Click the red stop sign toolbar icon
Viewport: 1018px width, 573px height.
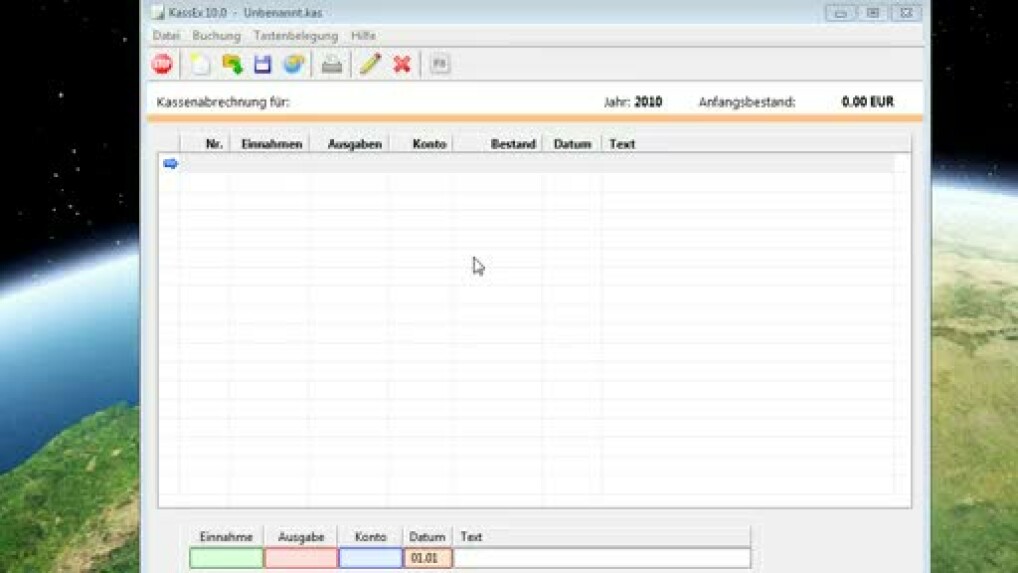162,64
